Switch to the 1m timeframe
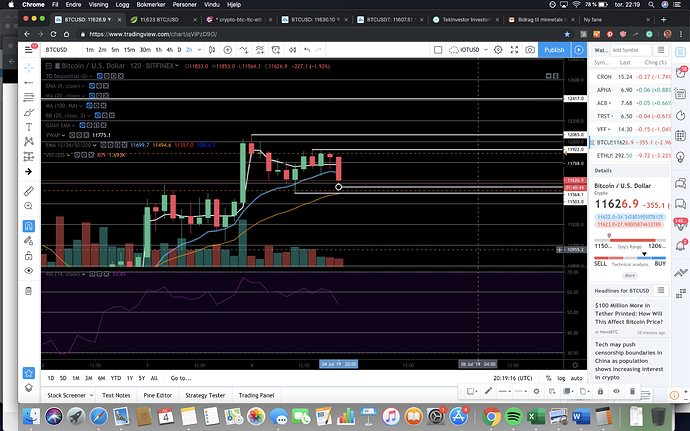 click(x=90, y=50)
